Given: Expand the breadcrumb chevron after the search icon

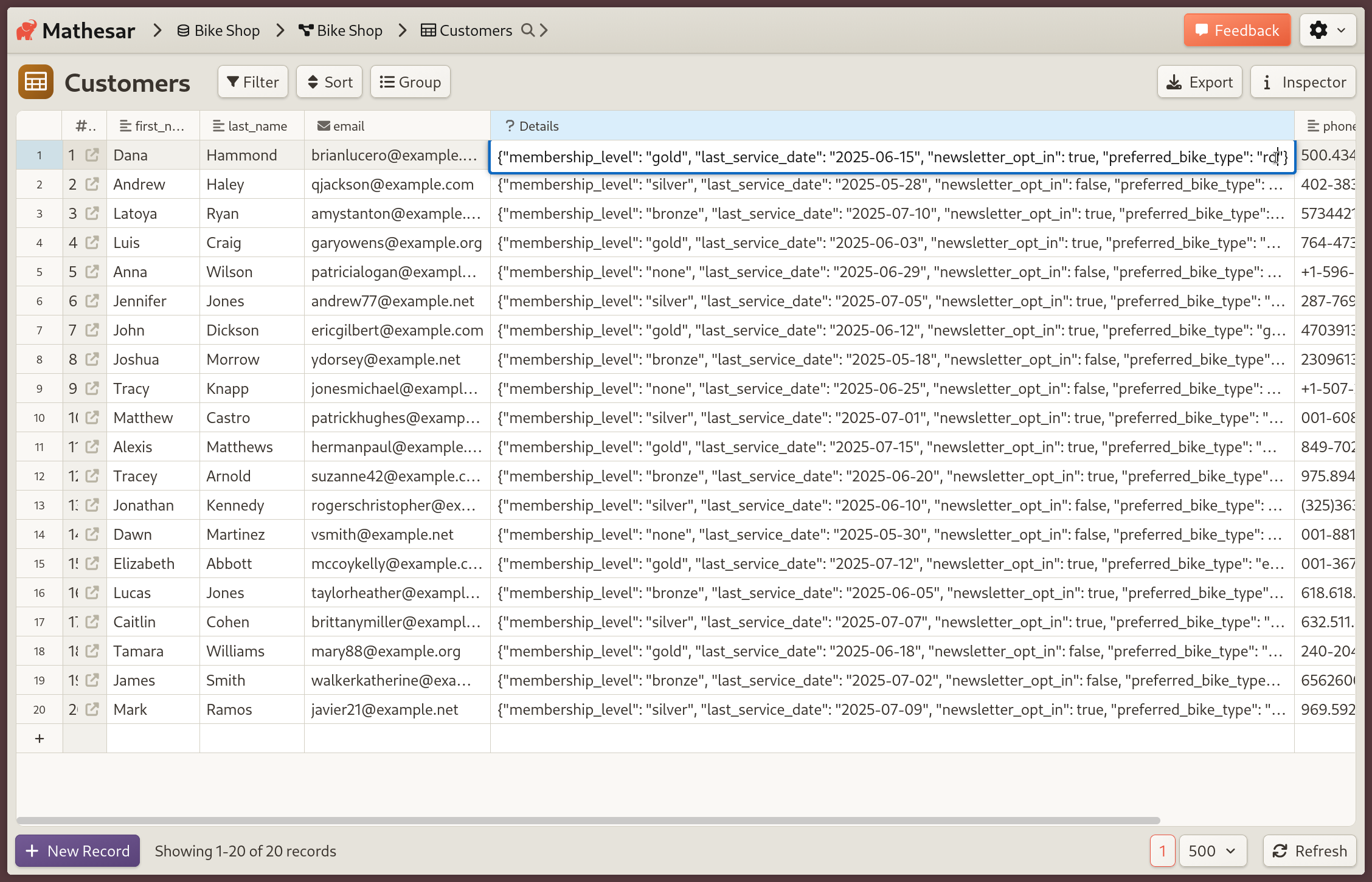Looking at the screenshot, I should coord(544,30).
